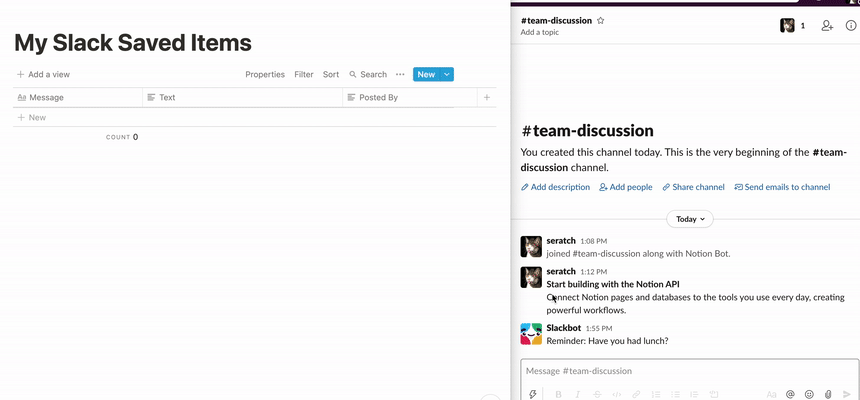
Task: Toggle inline code formatting in composer
Action: tap(616, 394)
